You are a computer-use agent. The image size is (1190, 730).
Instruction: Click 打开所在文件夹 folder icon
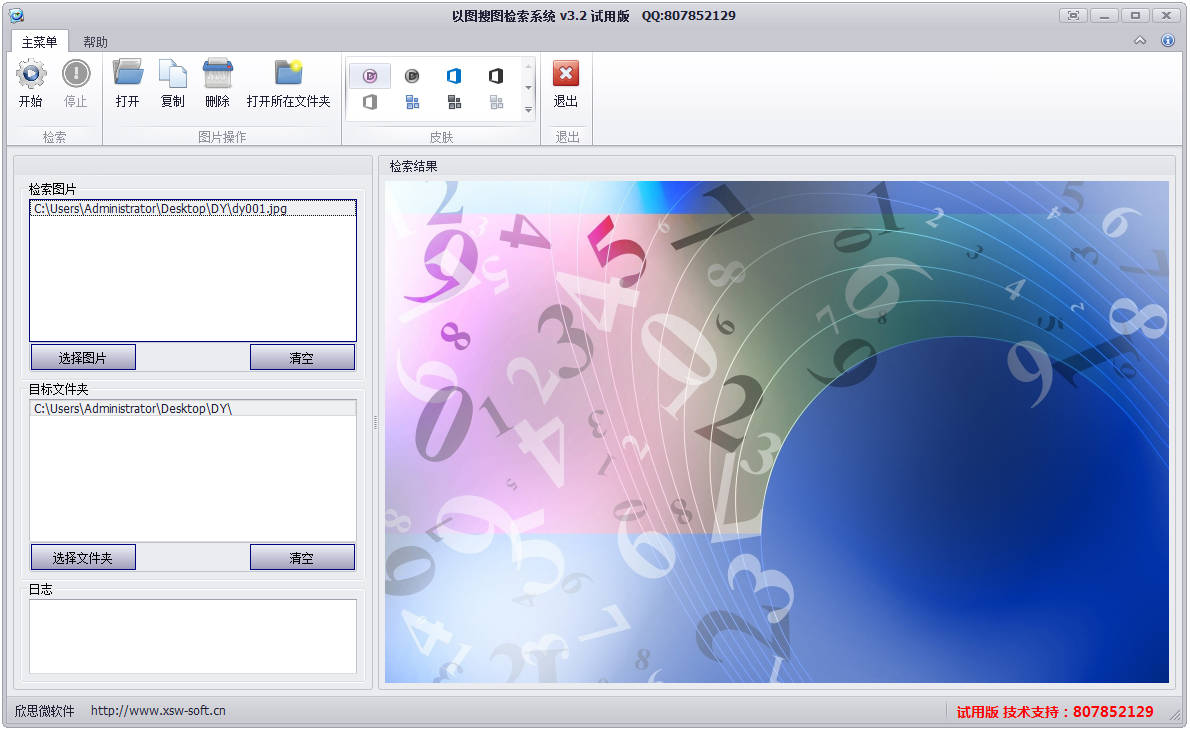coord(288,74)
